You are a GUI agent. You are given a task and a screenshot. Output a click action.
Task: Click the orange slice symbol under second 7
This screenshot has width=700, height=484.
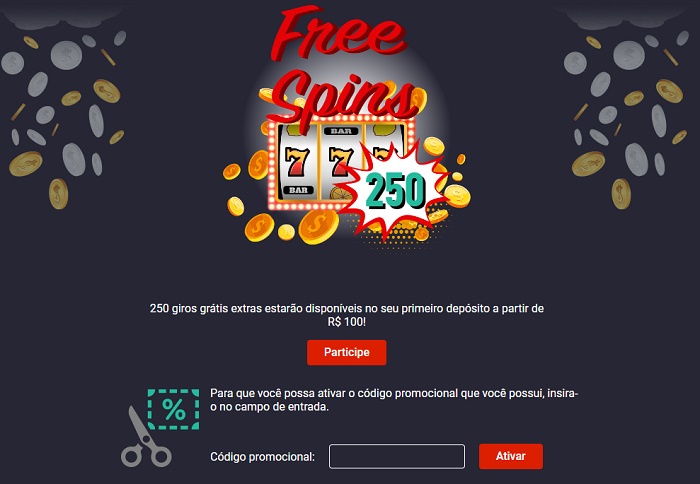[340, 193]
